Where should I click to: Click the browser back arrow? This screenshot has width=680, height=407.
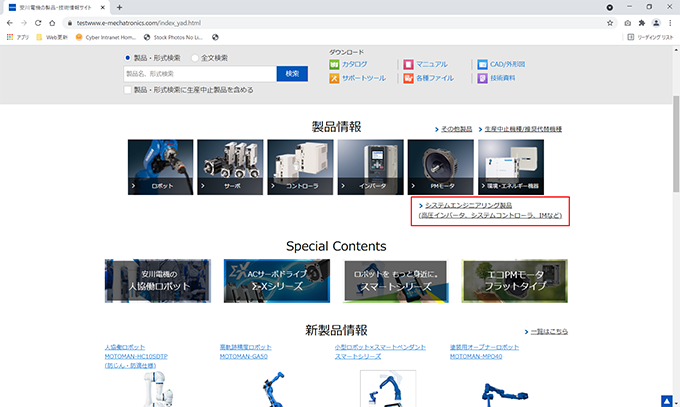(10, 23)
